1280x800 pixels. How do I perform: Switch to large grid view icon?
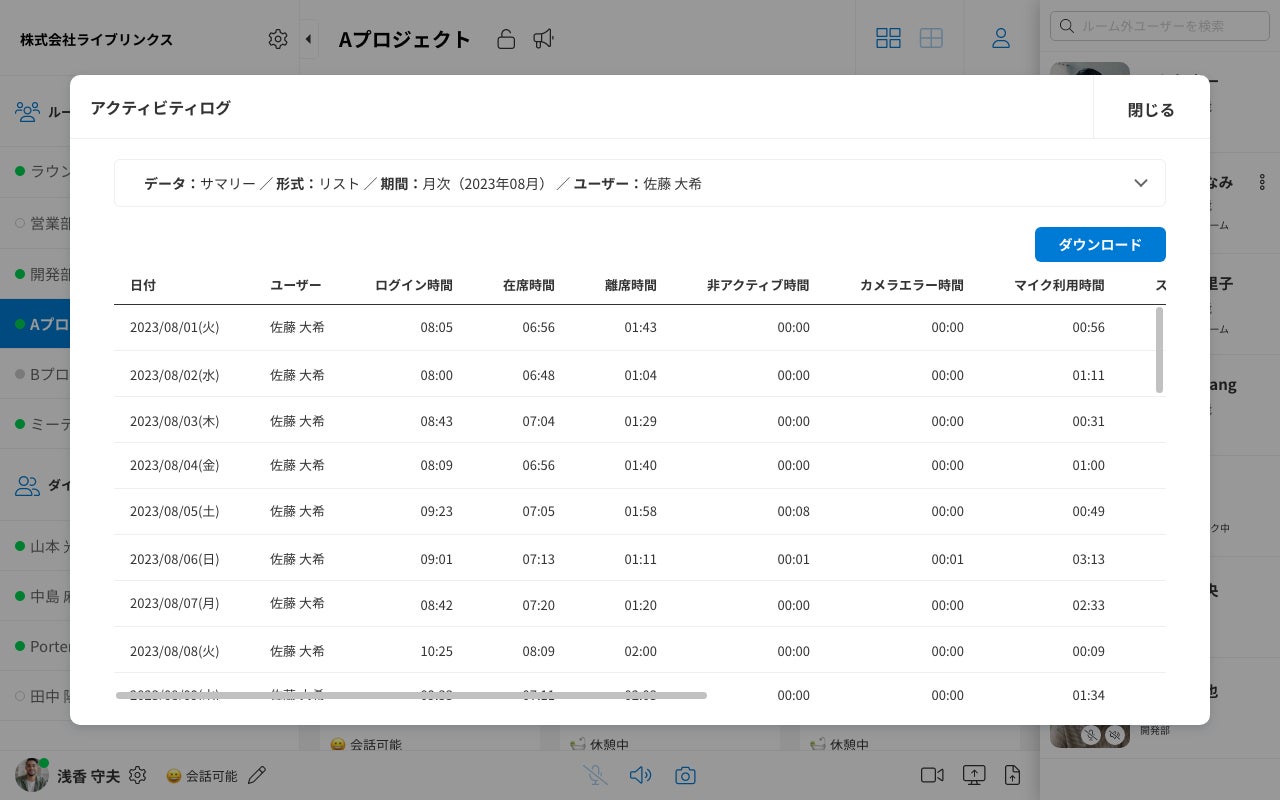coord(931,38)
